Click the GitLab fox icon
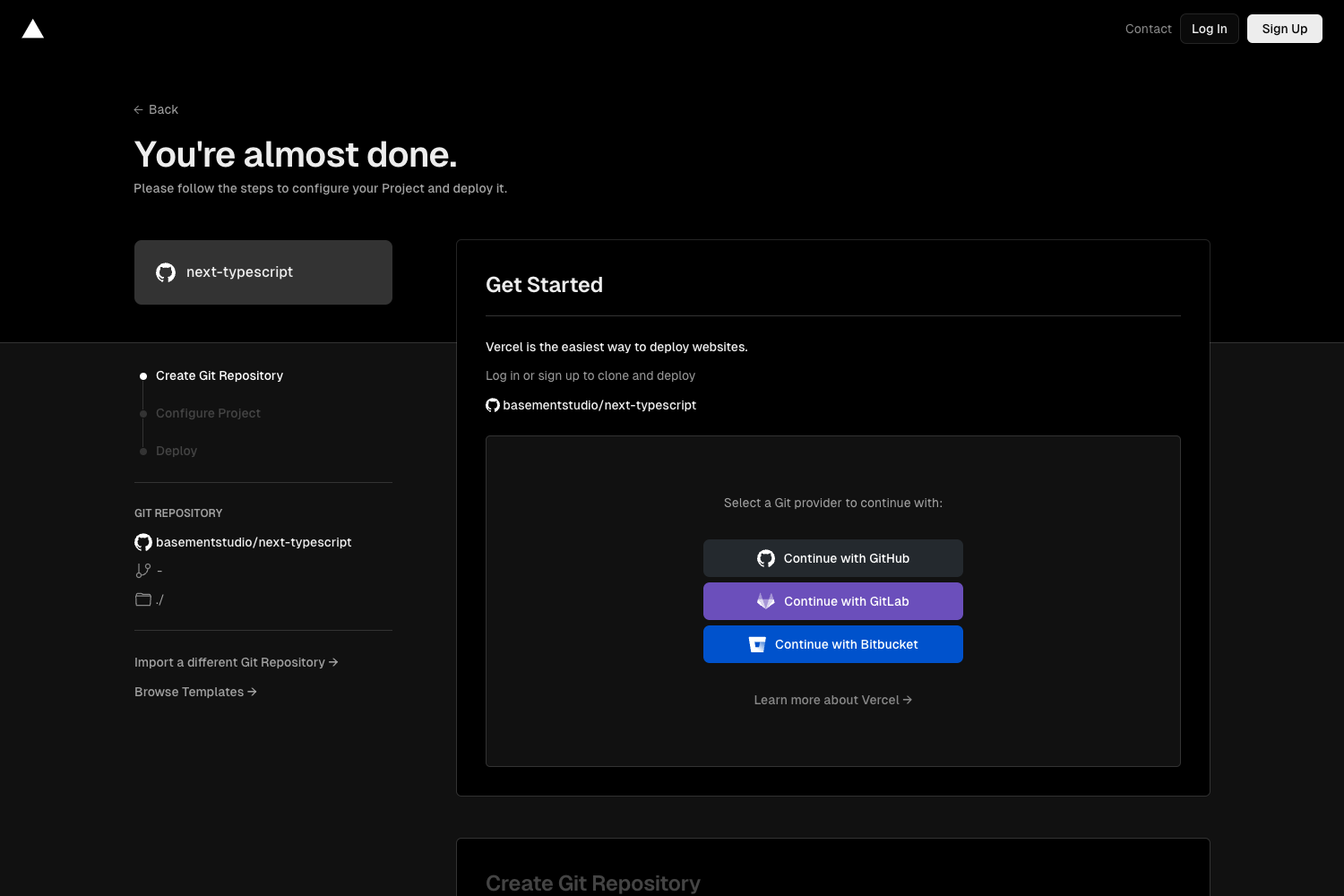 point(765,601)
